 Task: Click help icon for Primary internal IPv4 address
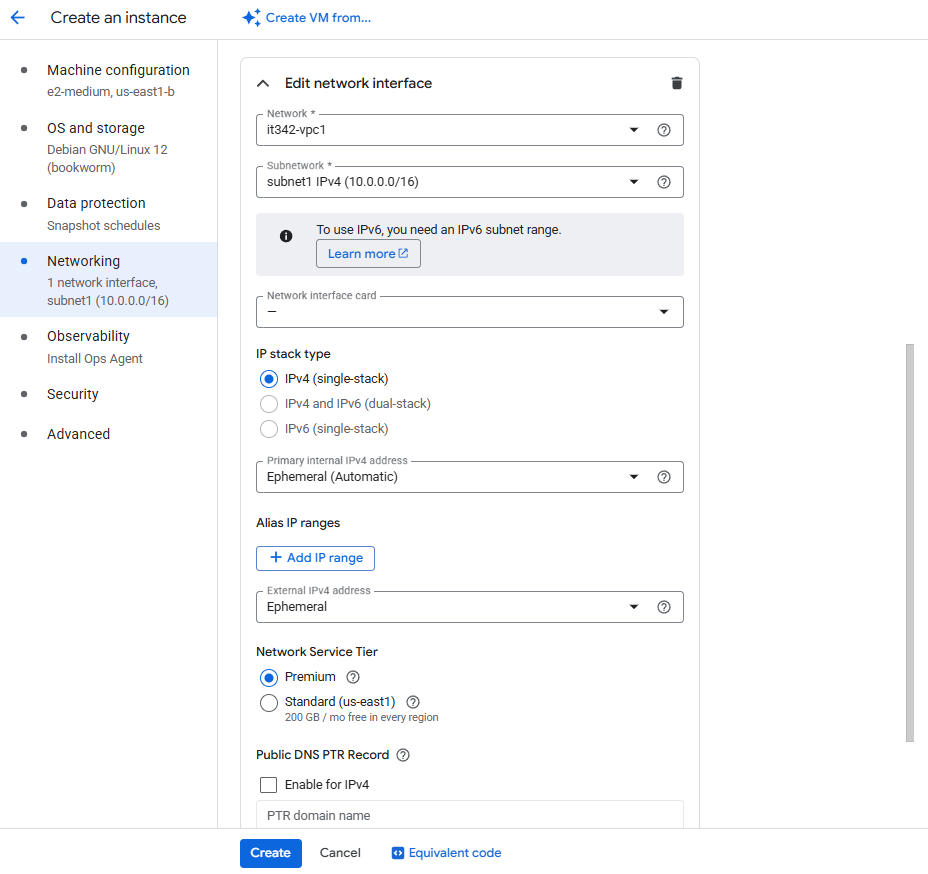pos(663,477)
